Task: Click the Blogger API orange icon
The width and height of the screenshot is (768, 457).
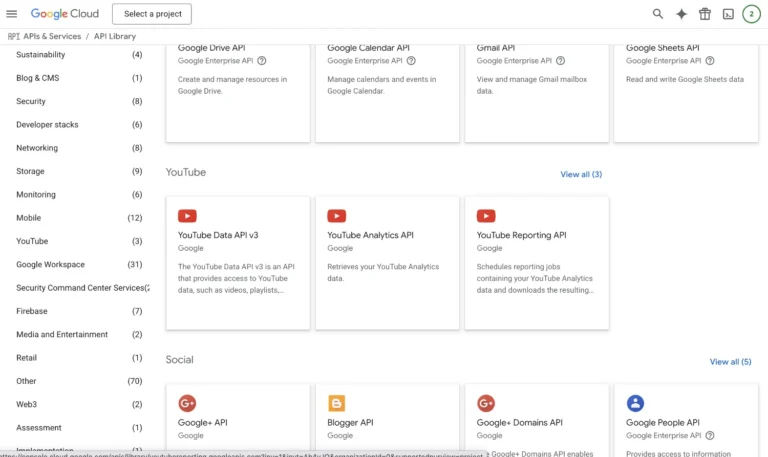Action: point(336,403)
